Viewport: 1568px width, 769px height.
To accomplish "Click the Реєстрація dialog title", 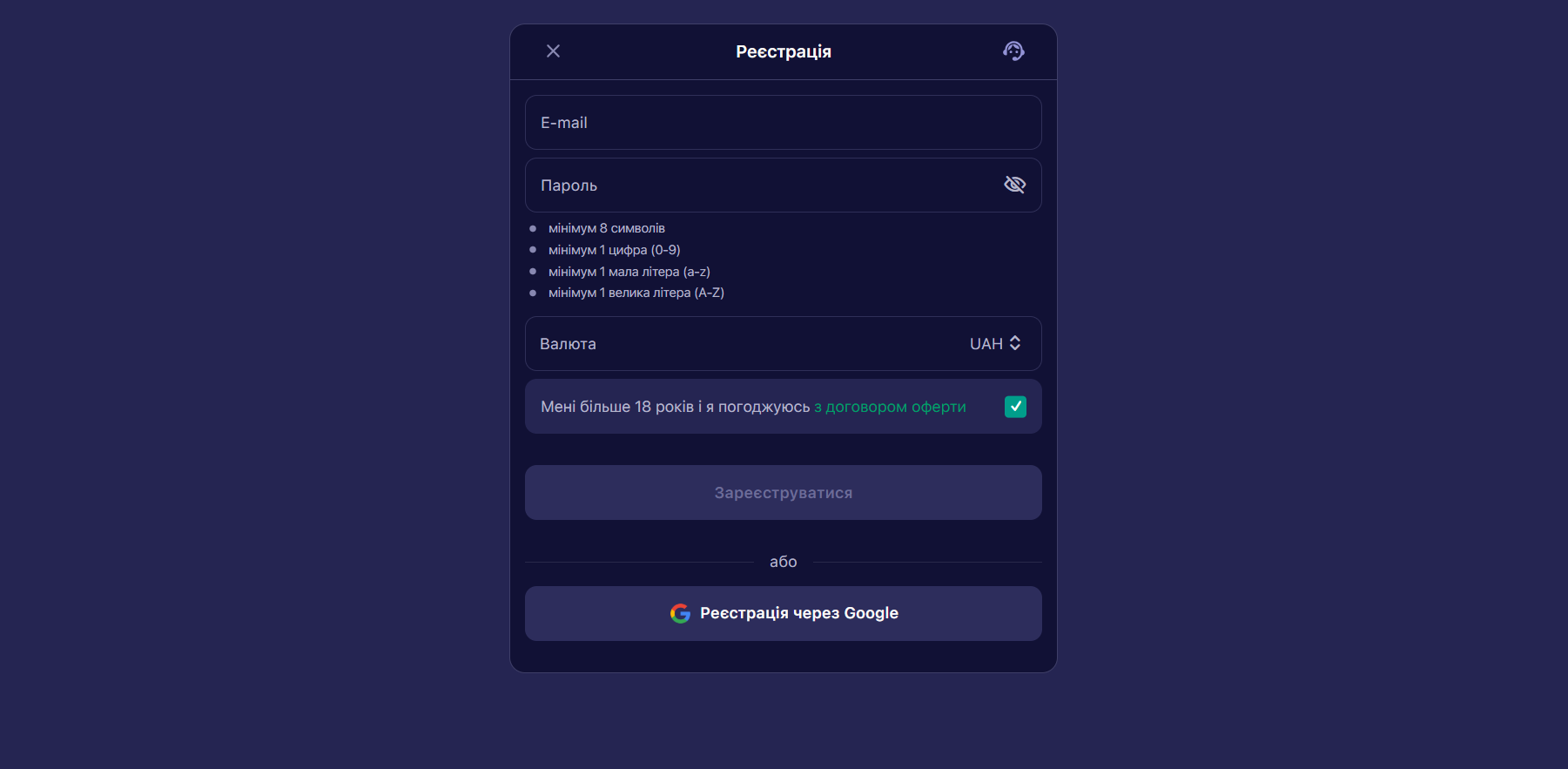I will pos(784,52).
